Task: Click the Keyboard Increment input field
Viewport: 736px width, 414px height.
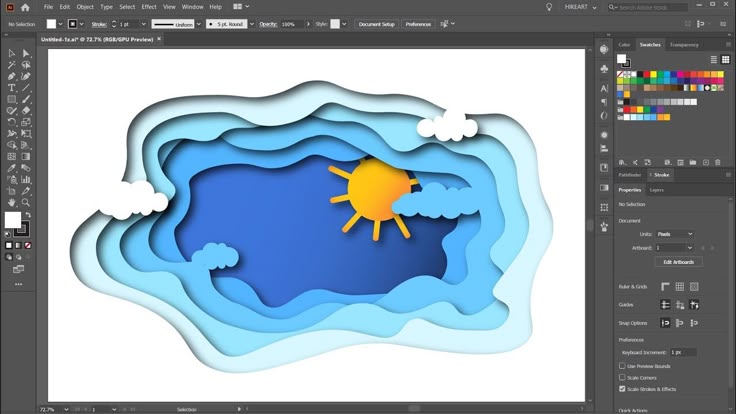Action: pyautogui.click(x=683, y=352)
